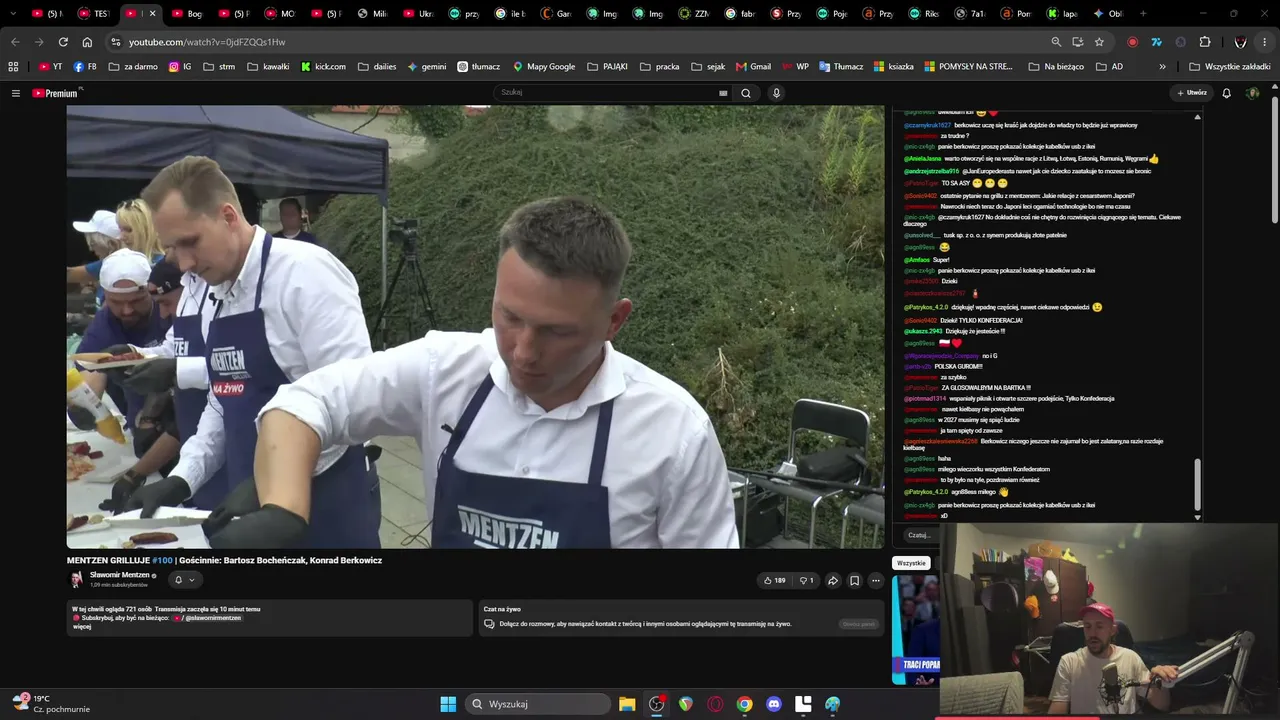
Task: Open the za darmo bookmarks folder
Action: coord(132,66)
